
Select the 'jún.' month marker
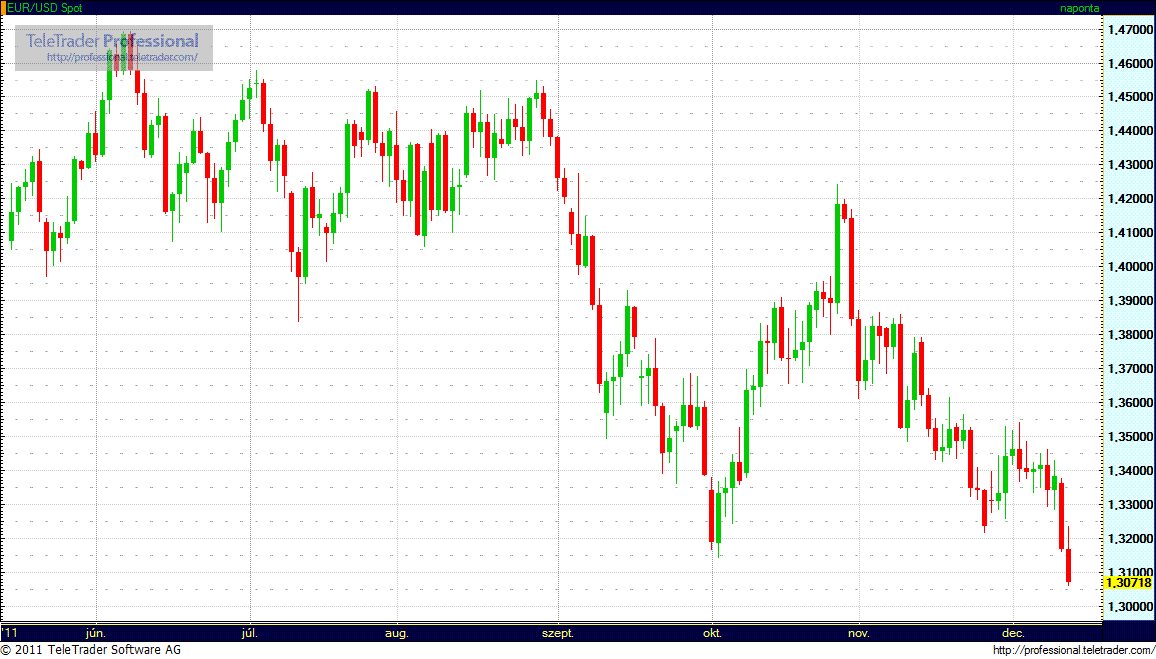click(97, 633)
